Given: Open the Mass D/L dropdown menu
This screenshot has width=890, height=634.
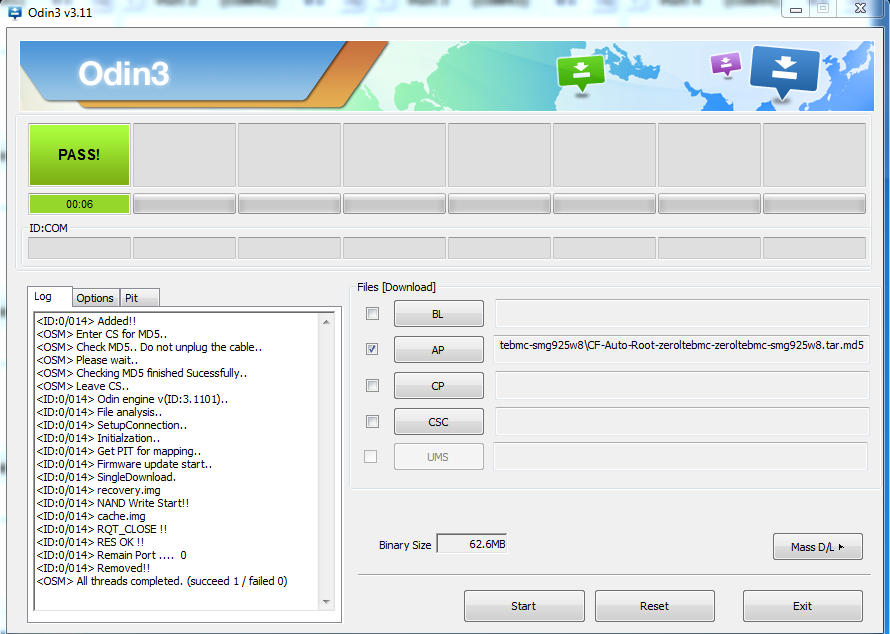Looking at the screenshot, I should coord(817,547).
